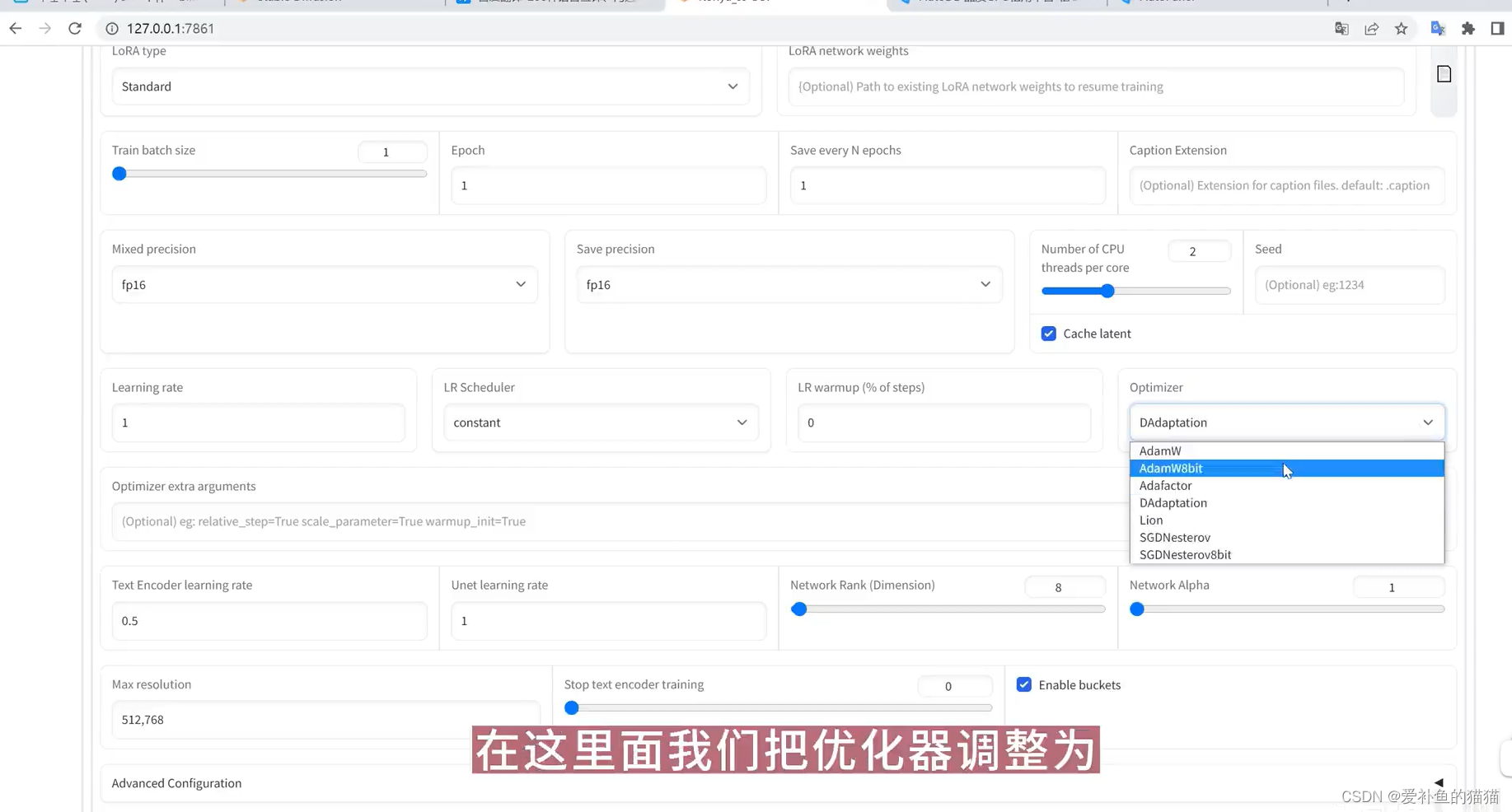Open the translate page icon
The image size is (1512, 812).
[x=1341, y=29]
